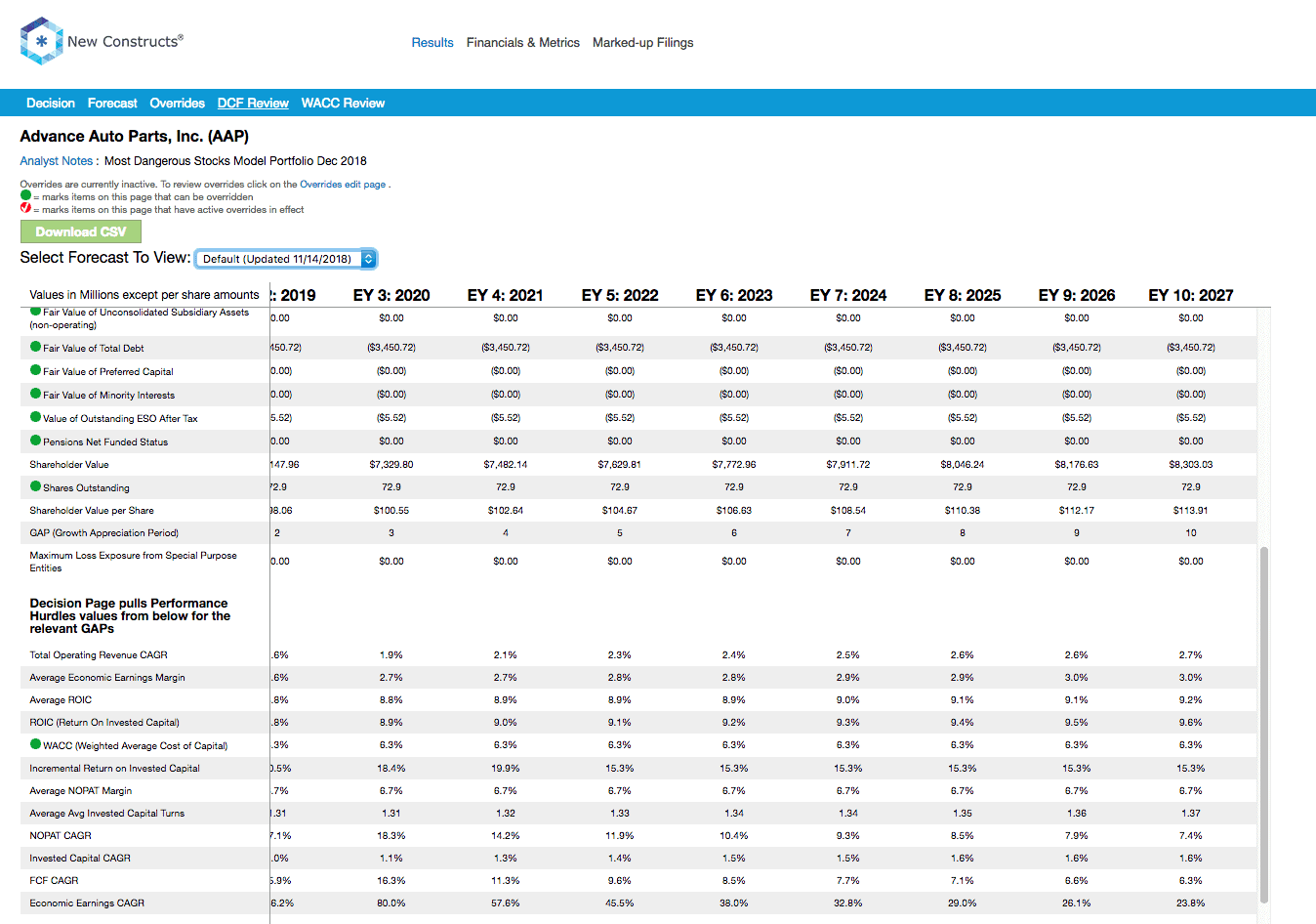The width and height of the screenshot is (1316, 924).
Task: Click green dot for Unconsolidated Subsidiary Assets
Action: (x=35, y=312)
